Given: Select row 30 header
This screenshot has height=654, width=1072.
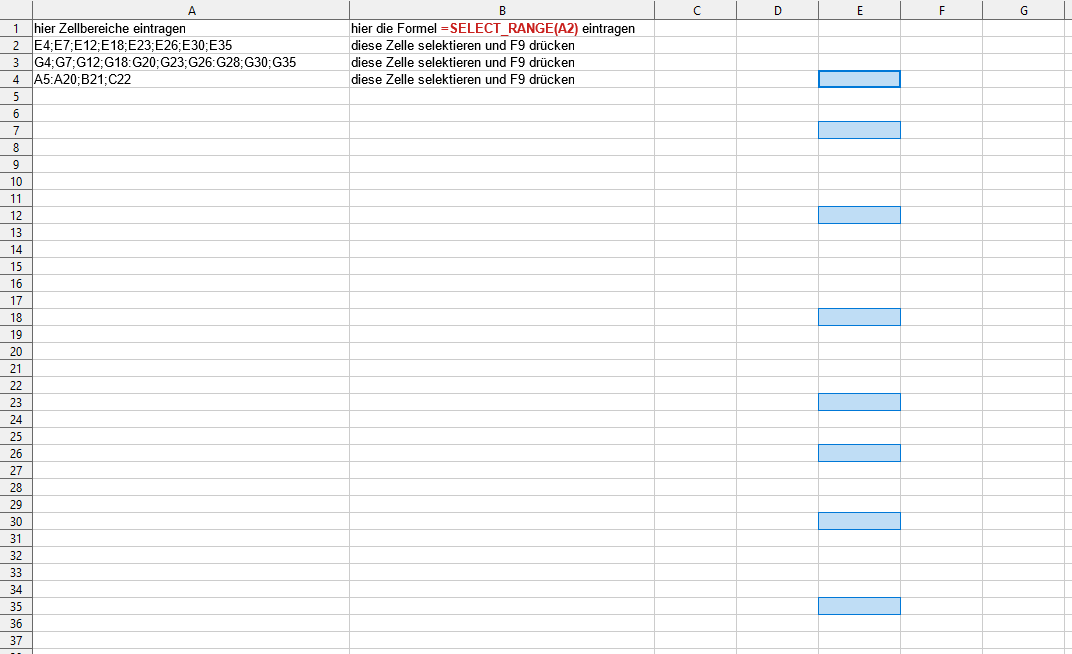Looking at the screenshot, I should coord(16,521).
